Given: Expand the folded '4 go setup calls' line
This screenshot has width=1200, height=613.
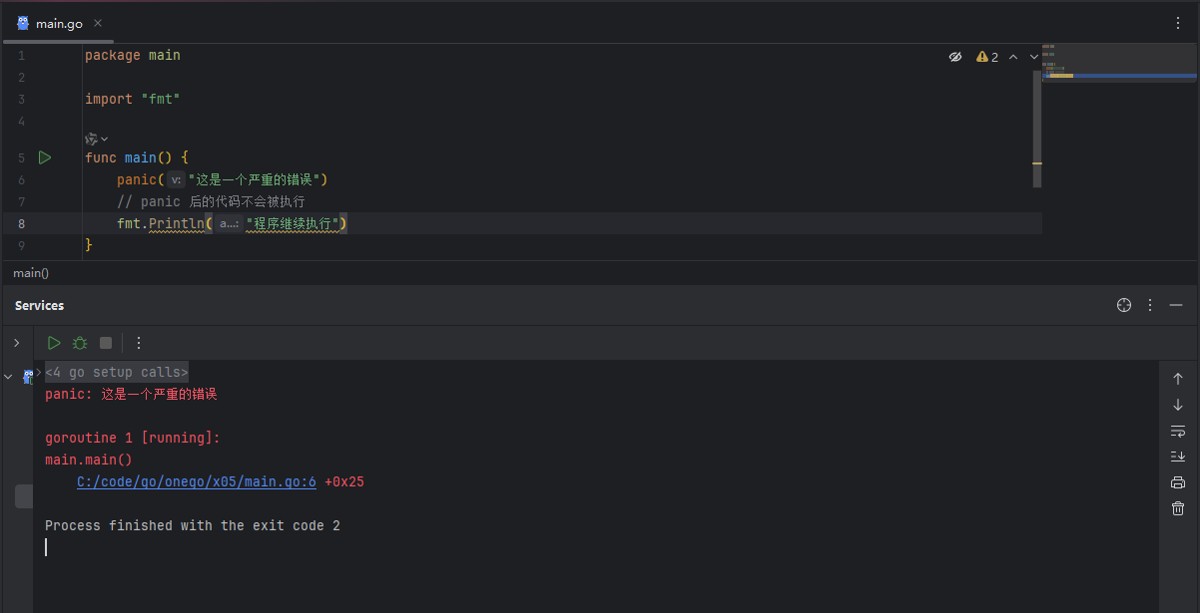Looking at the screenshot, I should coord(116,373).
